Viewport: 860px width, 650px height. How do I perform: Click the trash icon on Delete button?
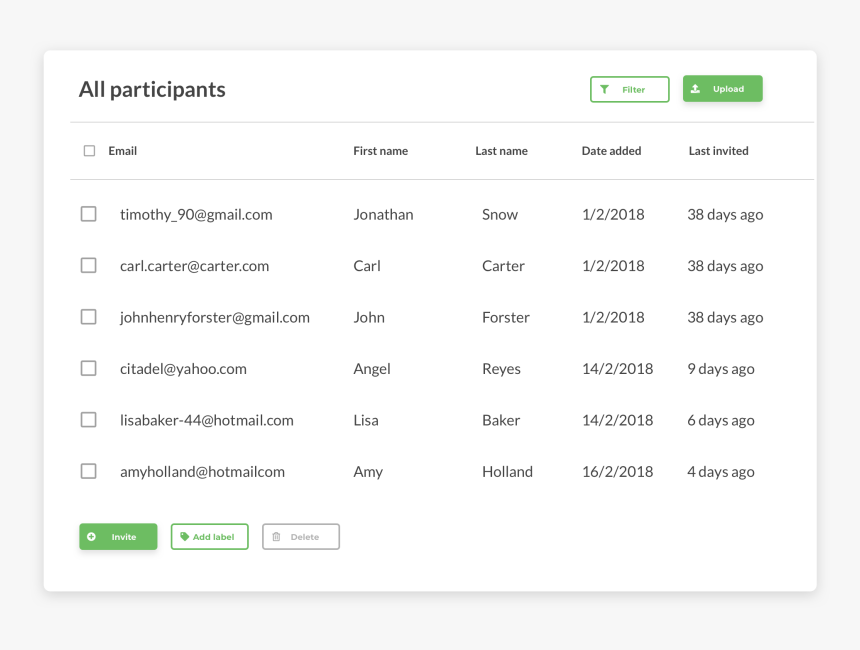pos(276,537)
